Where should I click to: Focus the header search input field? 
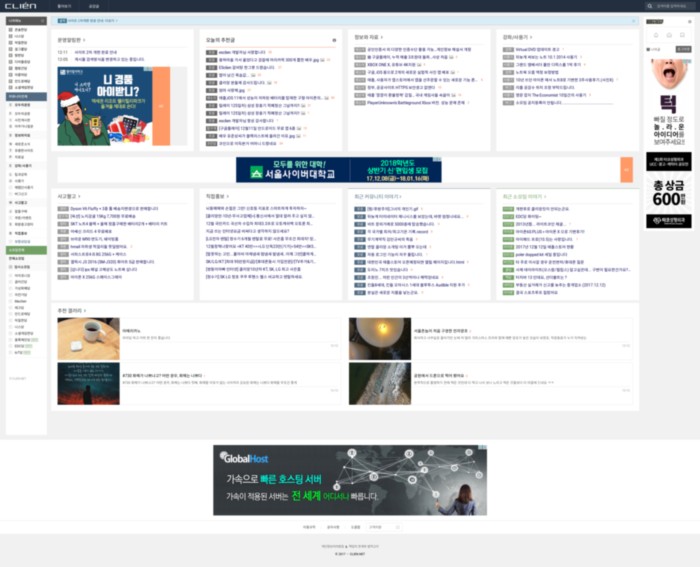tap(673, 6)
